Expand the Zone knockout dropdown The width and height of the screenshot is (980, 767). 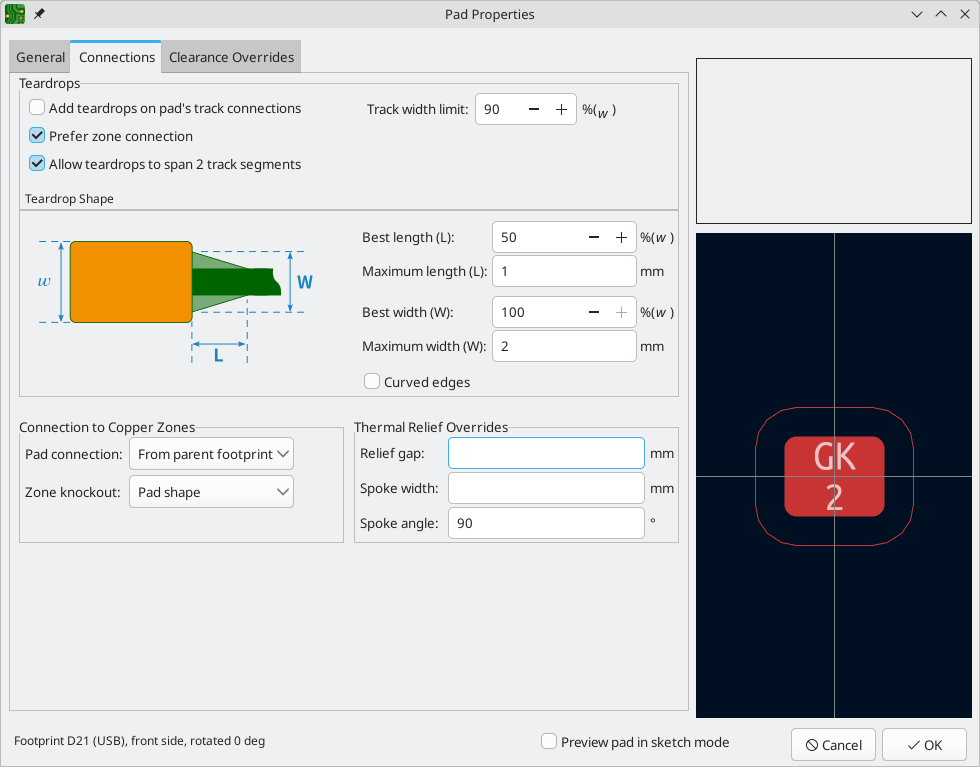pos(211,492)
